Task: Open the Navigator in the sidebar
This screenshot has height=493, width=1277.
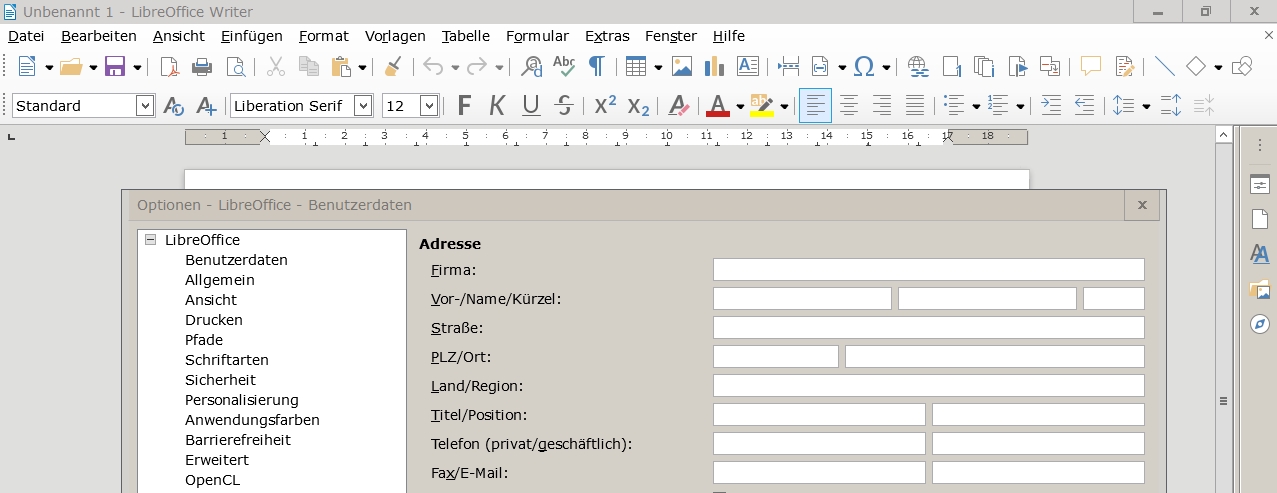Action: point(1259,324)
